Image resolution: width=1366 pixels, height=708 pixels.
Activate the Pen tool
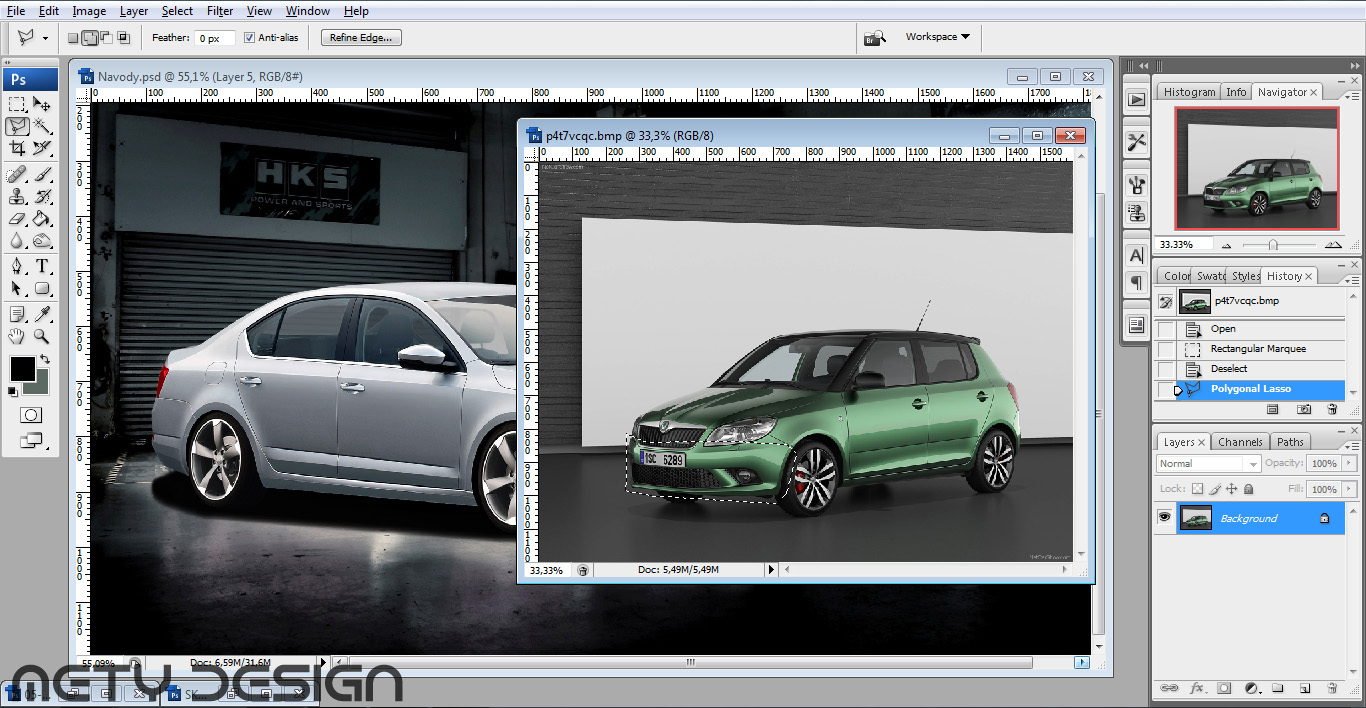[x=17, y=266]
